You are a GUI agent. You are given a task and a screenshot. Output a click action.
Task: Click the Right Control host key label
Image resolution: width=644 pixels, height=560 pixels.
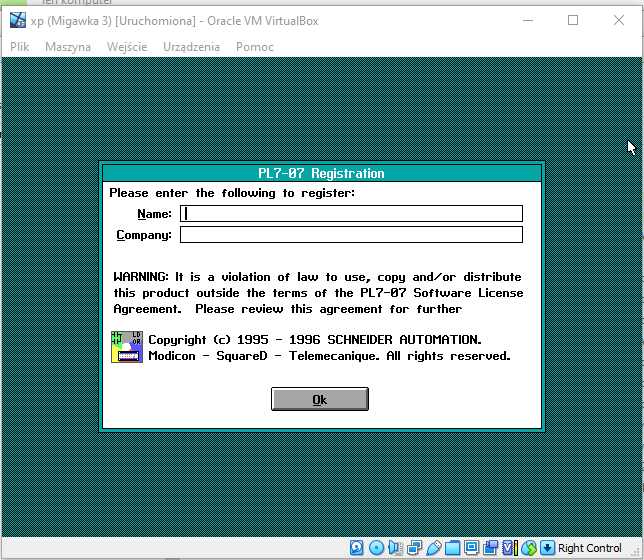(x=589, y=548)
